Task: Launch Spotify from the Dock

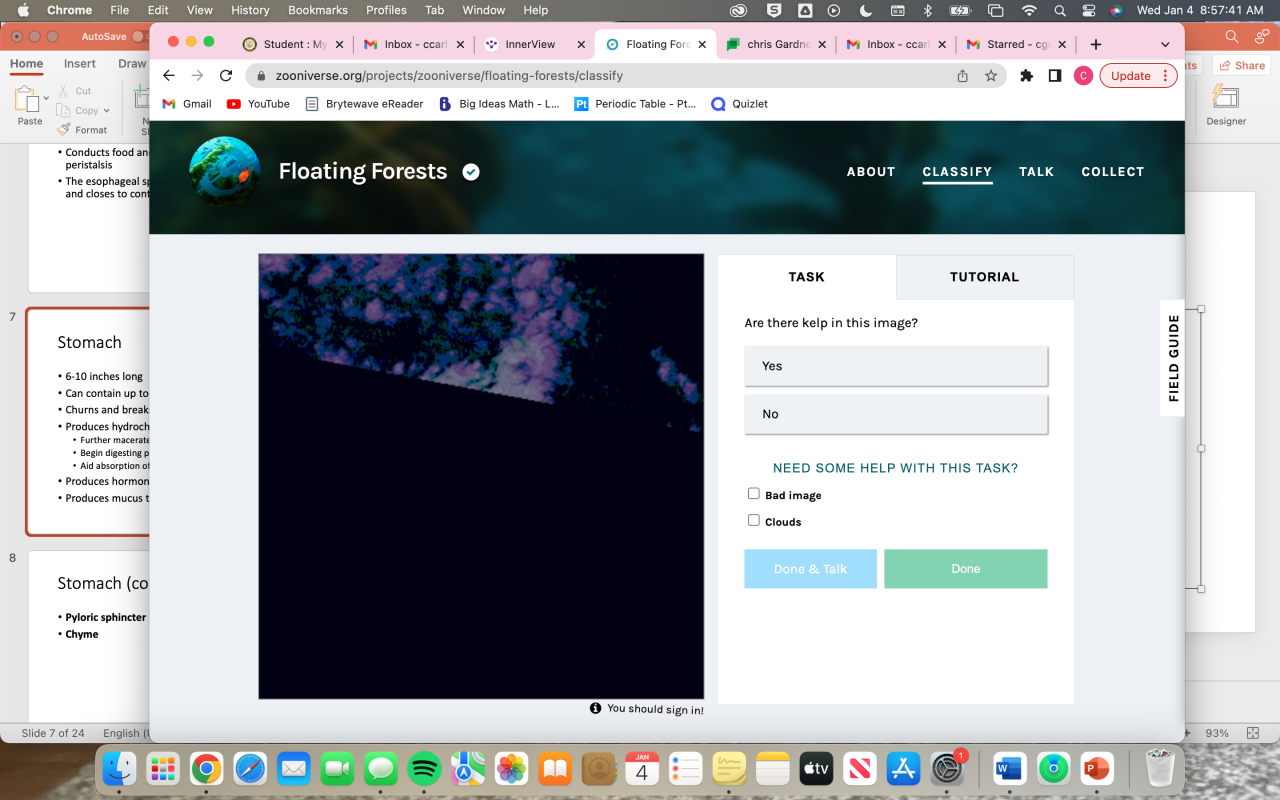Action: tap(425, 769)
